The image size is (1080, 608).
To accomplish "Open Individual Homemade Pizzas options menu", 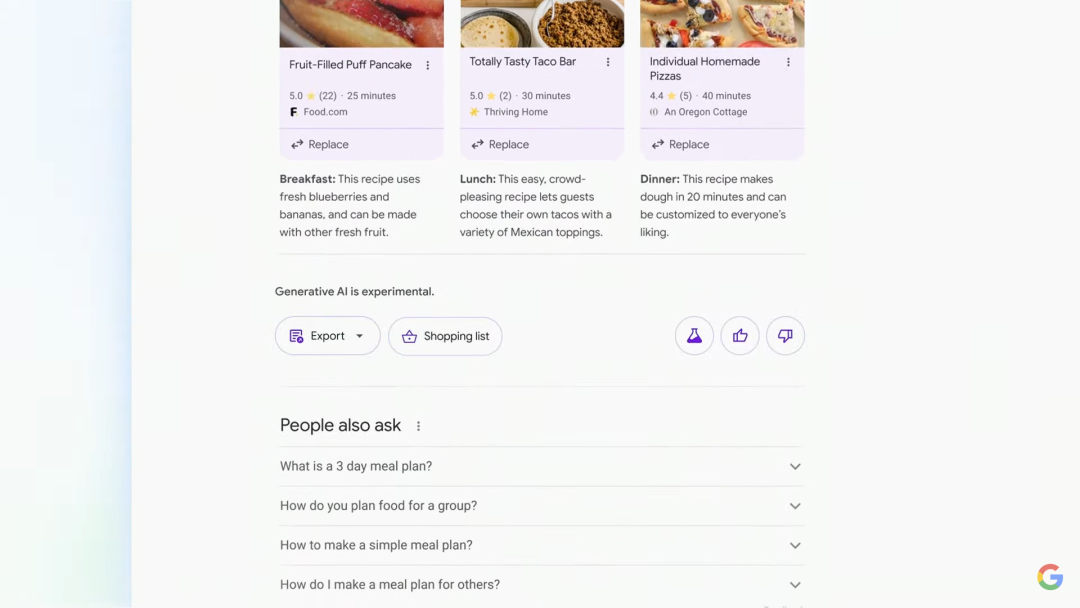I will pos(788,62).
